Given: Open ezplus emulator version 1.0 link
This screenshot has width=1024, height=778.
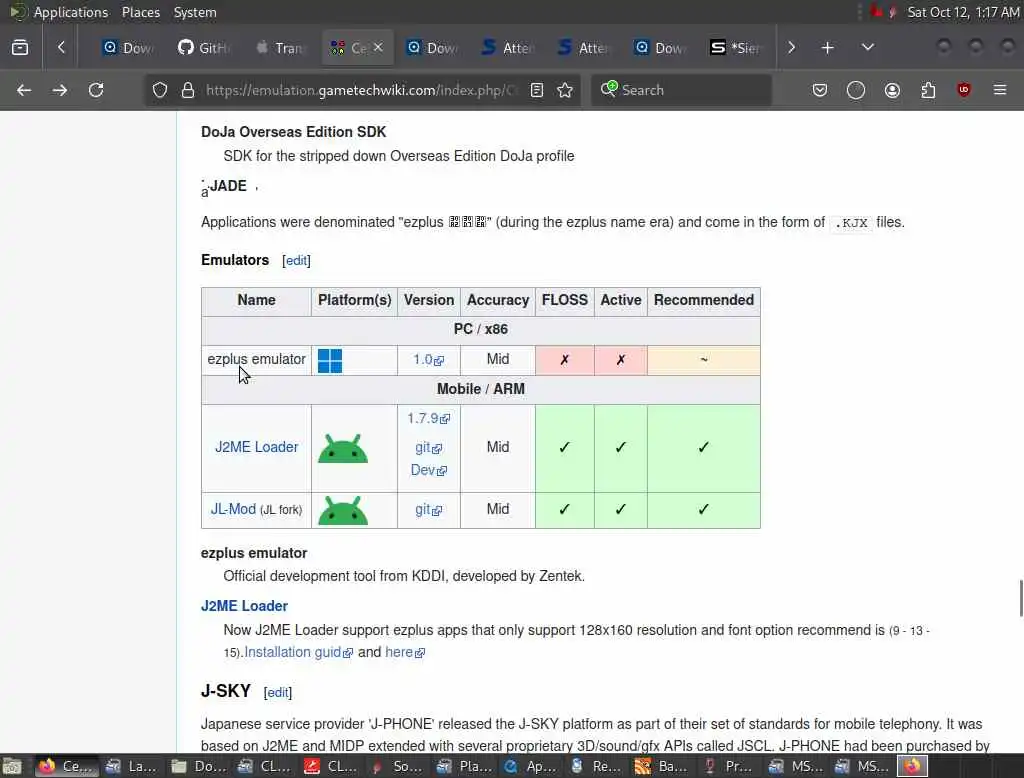Looking at the screenshot, I should point(428,360).
